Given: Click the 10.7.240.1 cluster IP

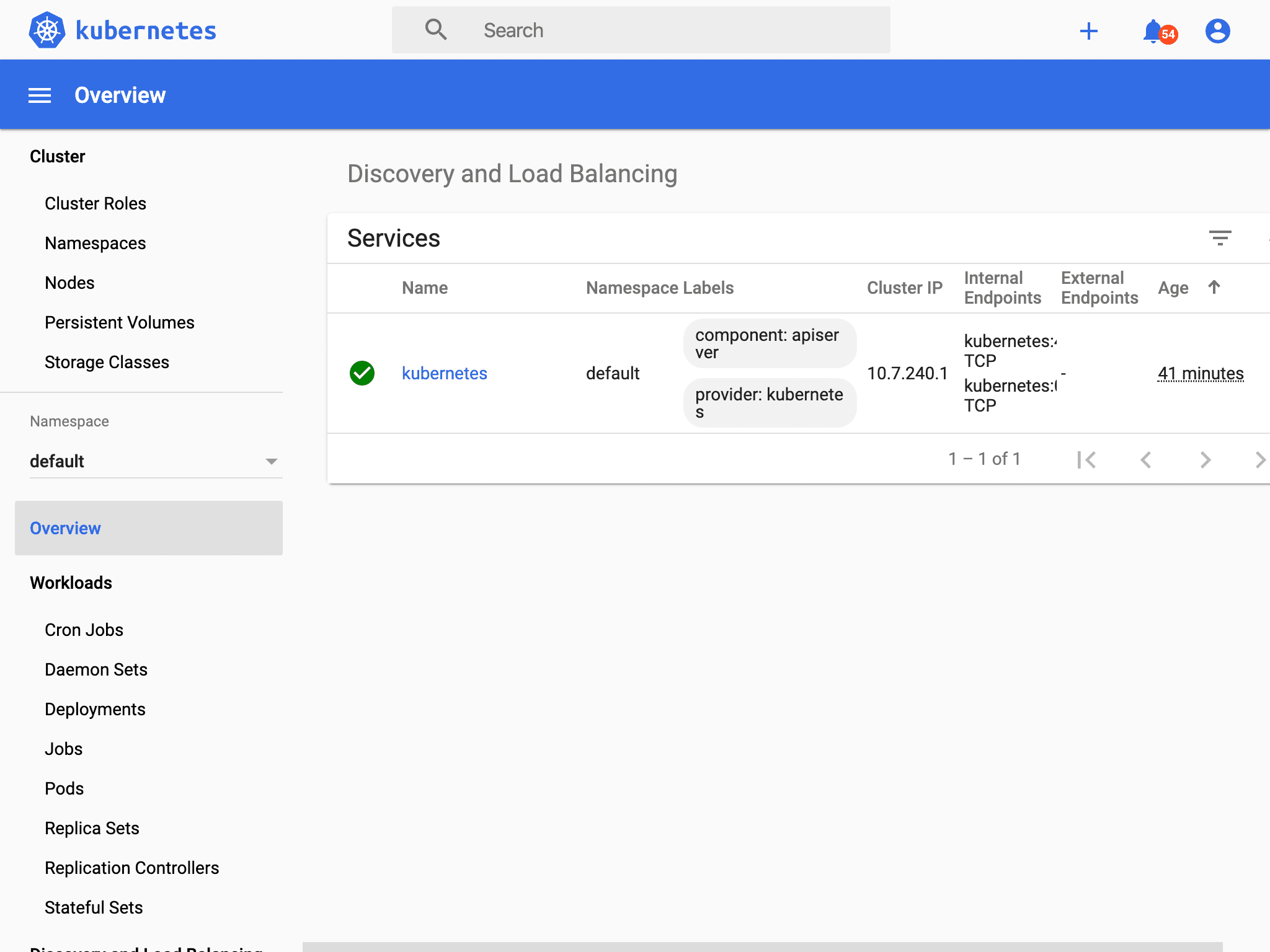Looking at the screenshot, I should (x=907, y=373).
